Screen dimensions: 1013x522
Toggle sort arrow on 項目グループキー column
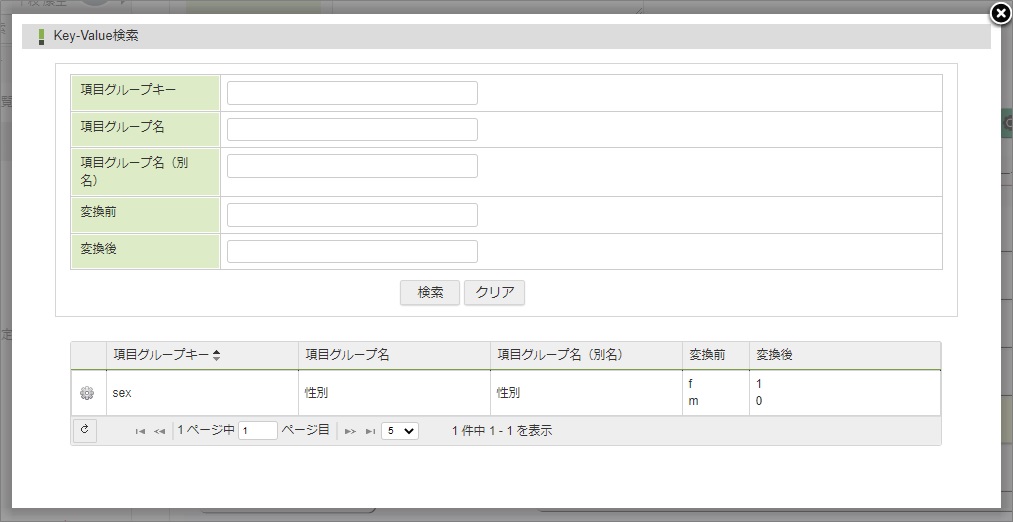tap(217, 355)
